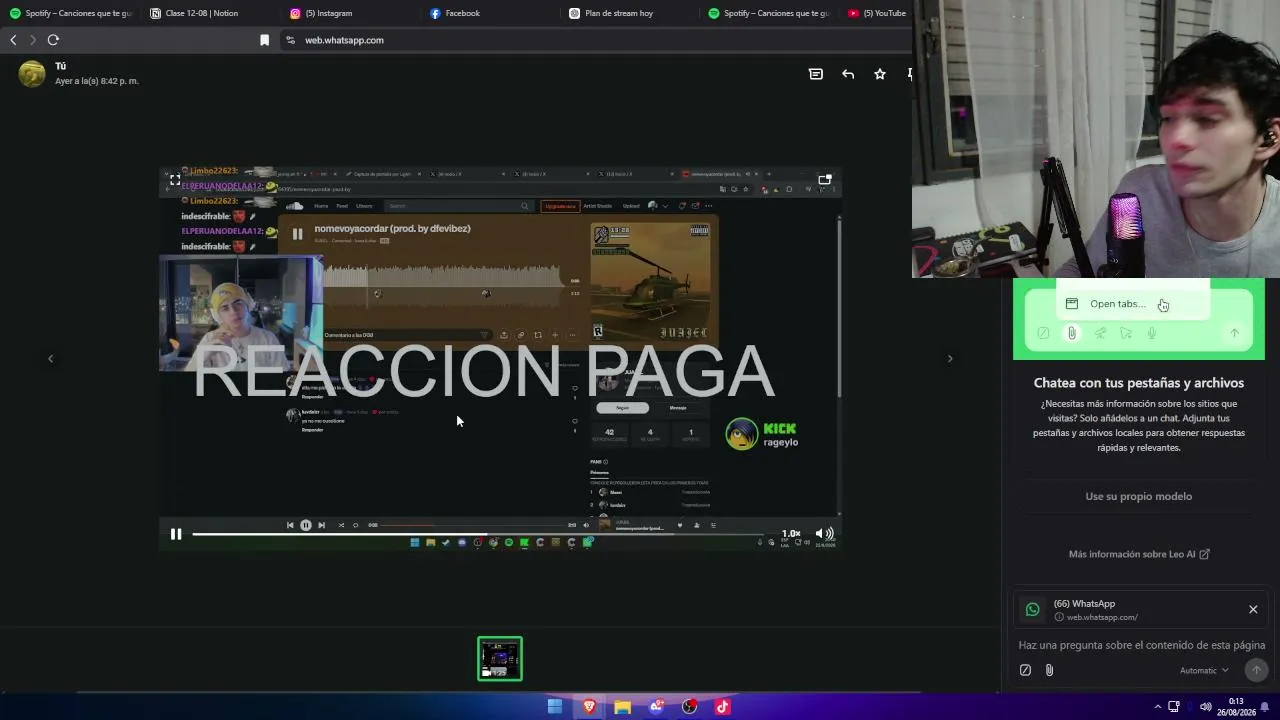Screen dimensions: 1280x720
Task: Open picture-in-picture for the video
Action: (x=825, y=180)
